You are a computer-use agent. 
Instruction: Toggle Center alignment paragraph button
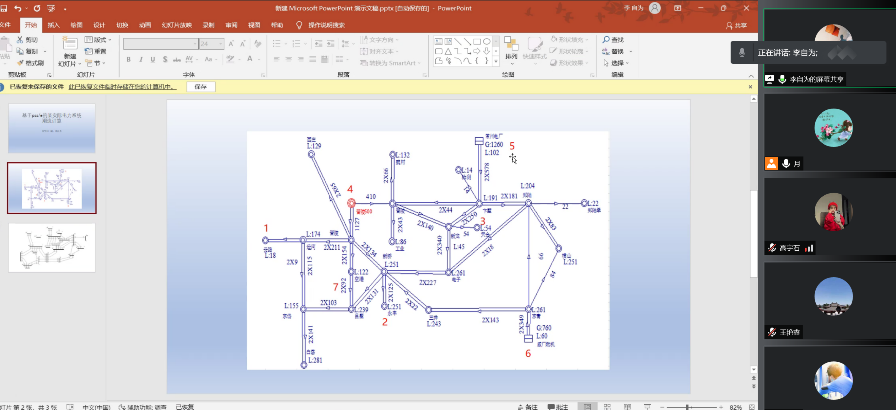tap(289, 59)
